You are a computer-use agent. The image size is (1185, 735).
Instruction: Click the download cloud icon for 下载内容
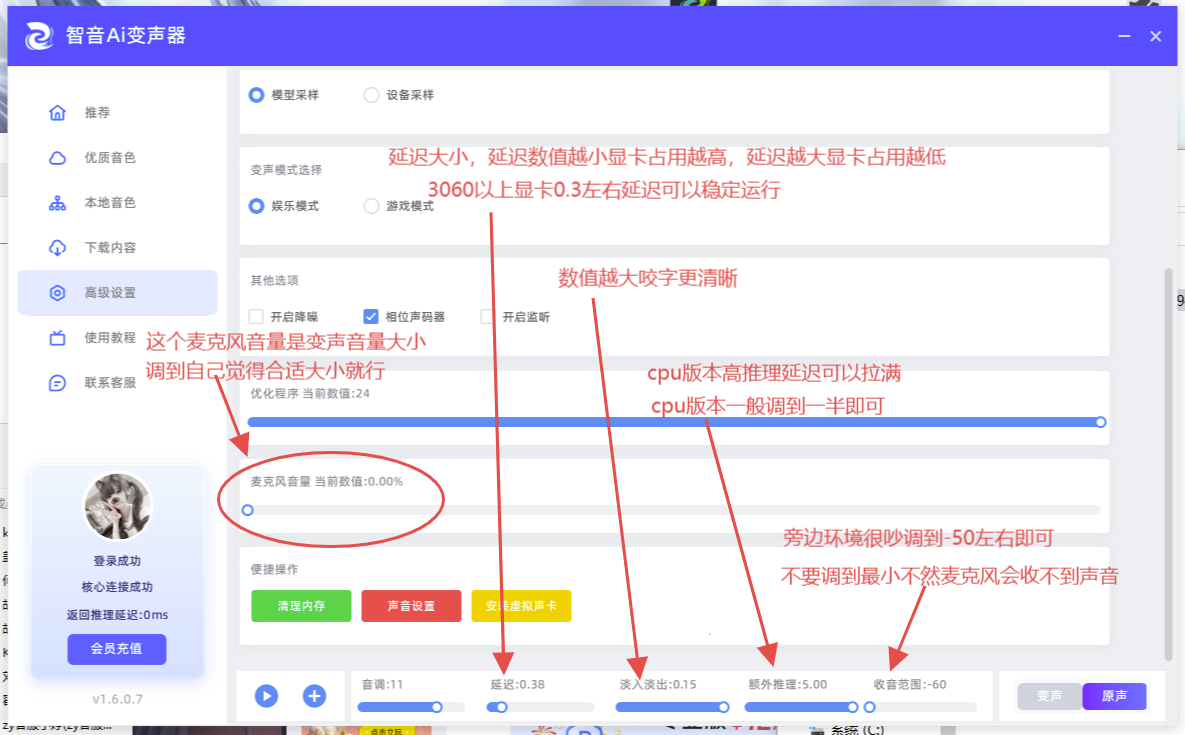(57, 248)
